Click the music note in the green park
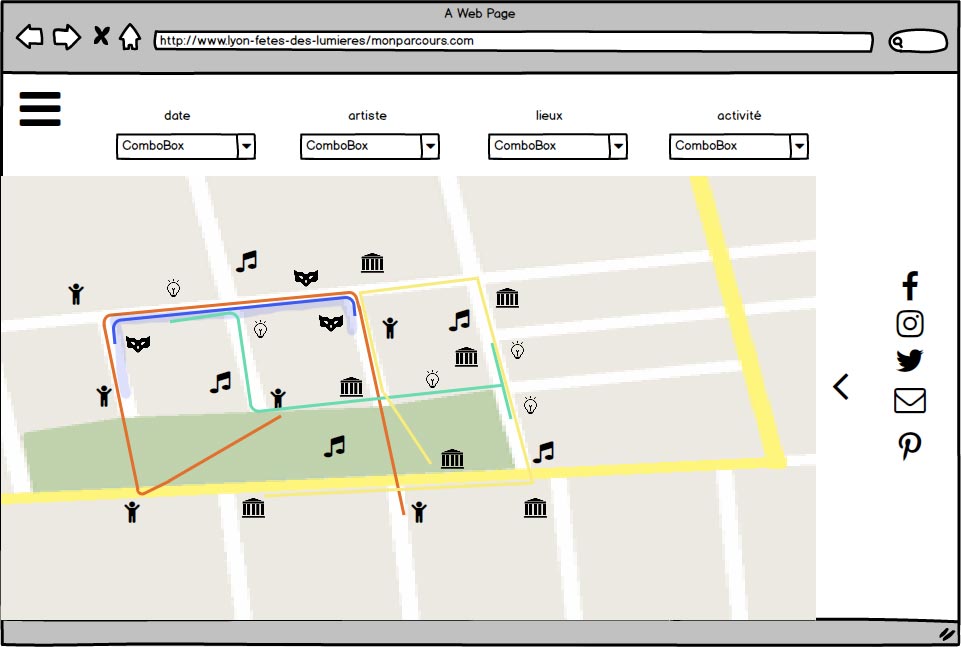The width and height of the screenshot is (961, 647). click(335, 446)
